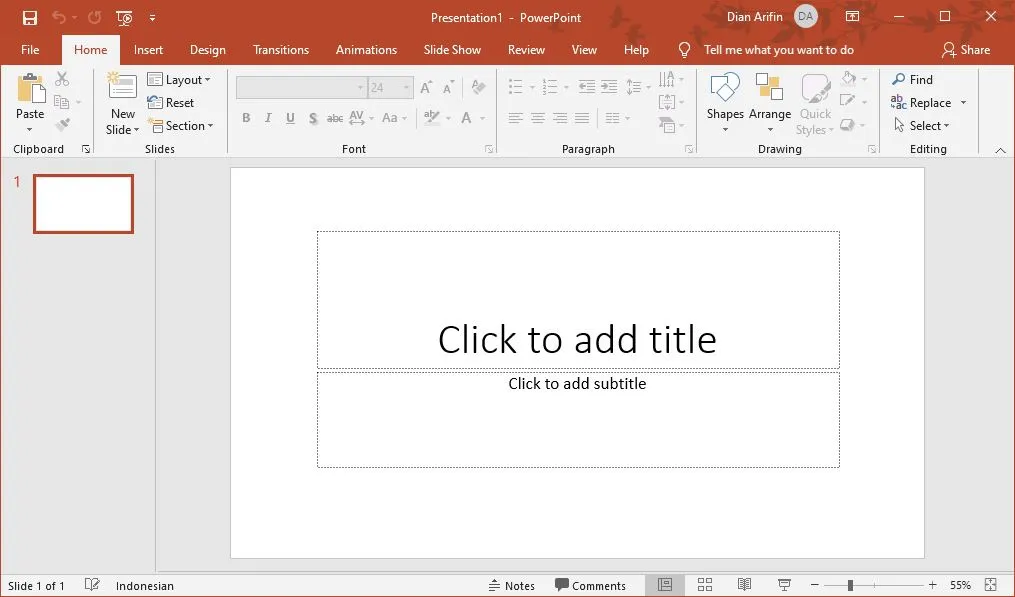Open the font size dropdown
The height and width of the screenshot is (597, 1015).
tap(405, 87)
